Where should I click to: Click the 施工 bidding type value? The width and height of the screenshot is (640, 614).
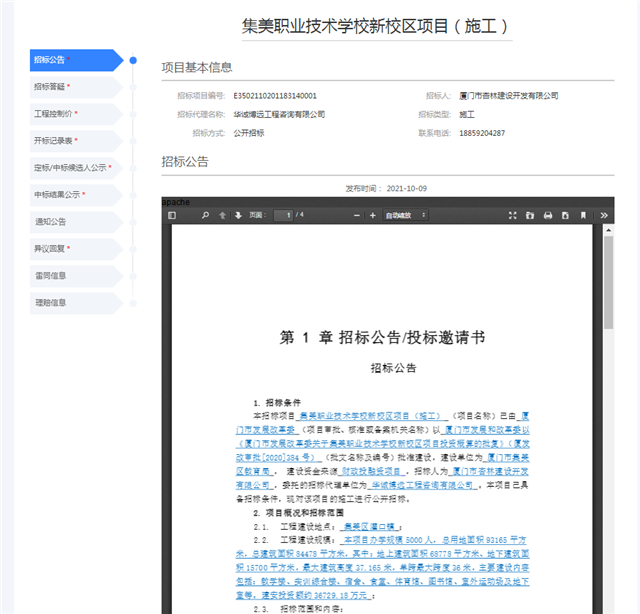click(x=467, y=114)
